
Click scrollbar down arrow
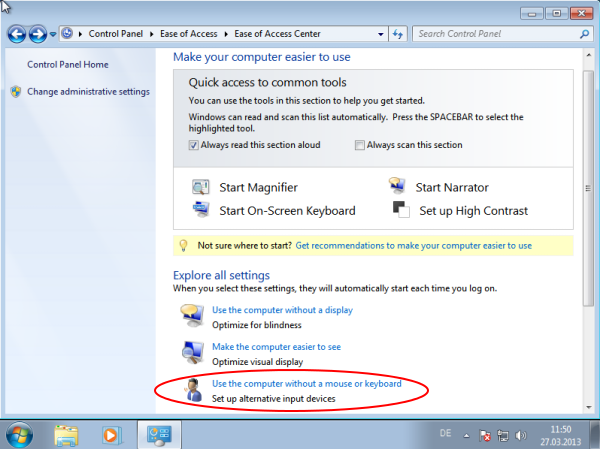pyautogui.click(x=589, y=407)
